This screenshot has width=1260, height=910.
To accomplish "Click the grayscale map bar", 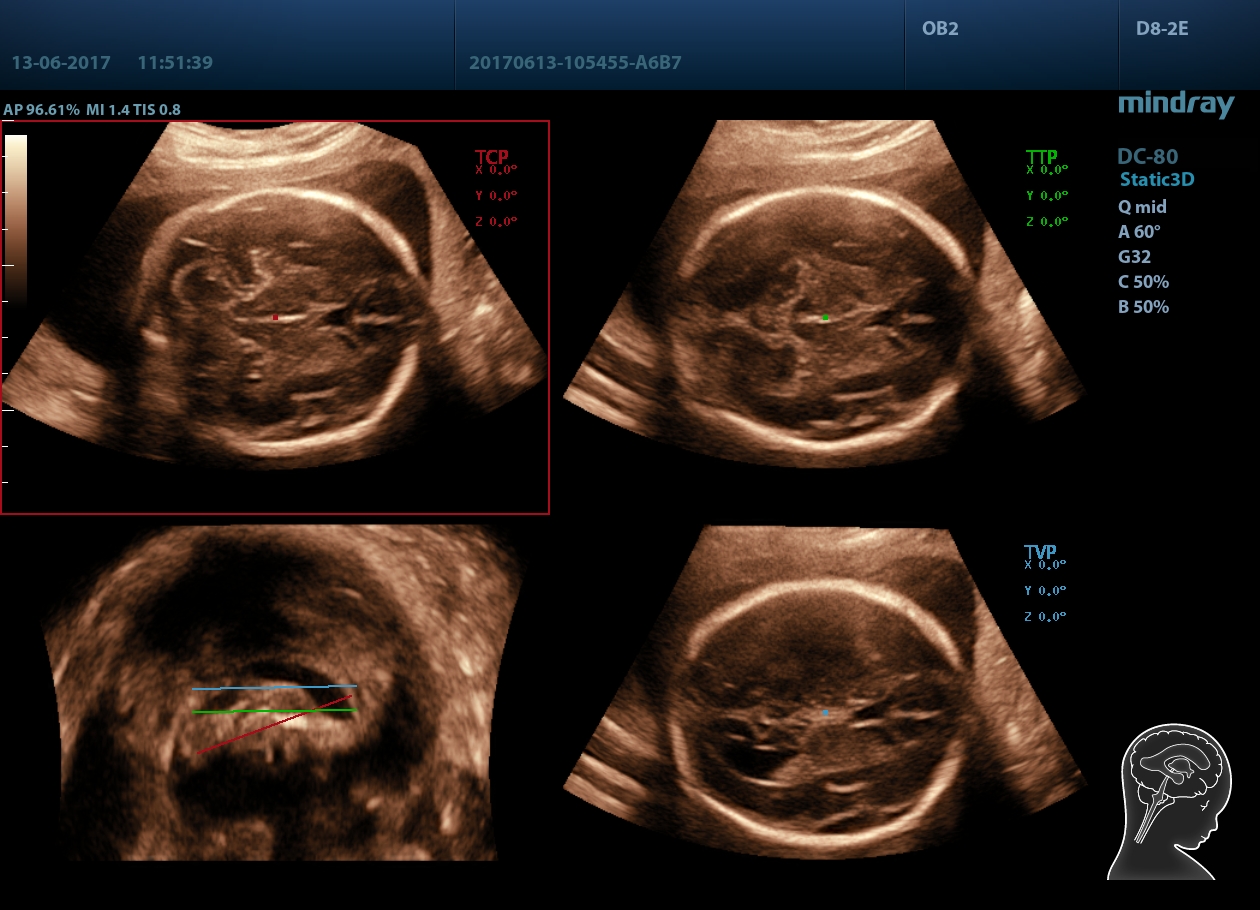I will tap(16, 218).
